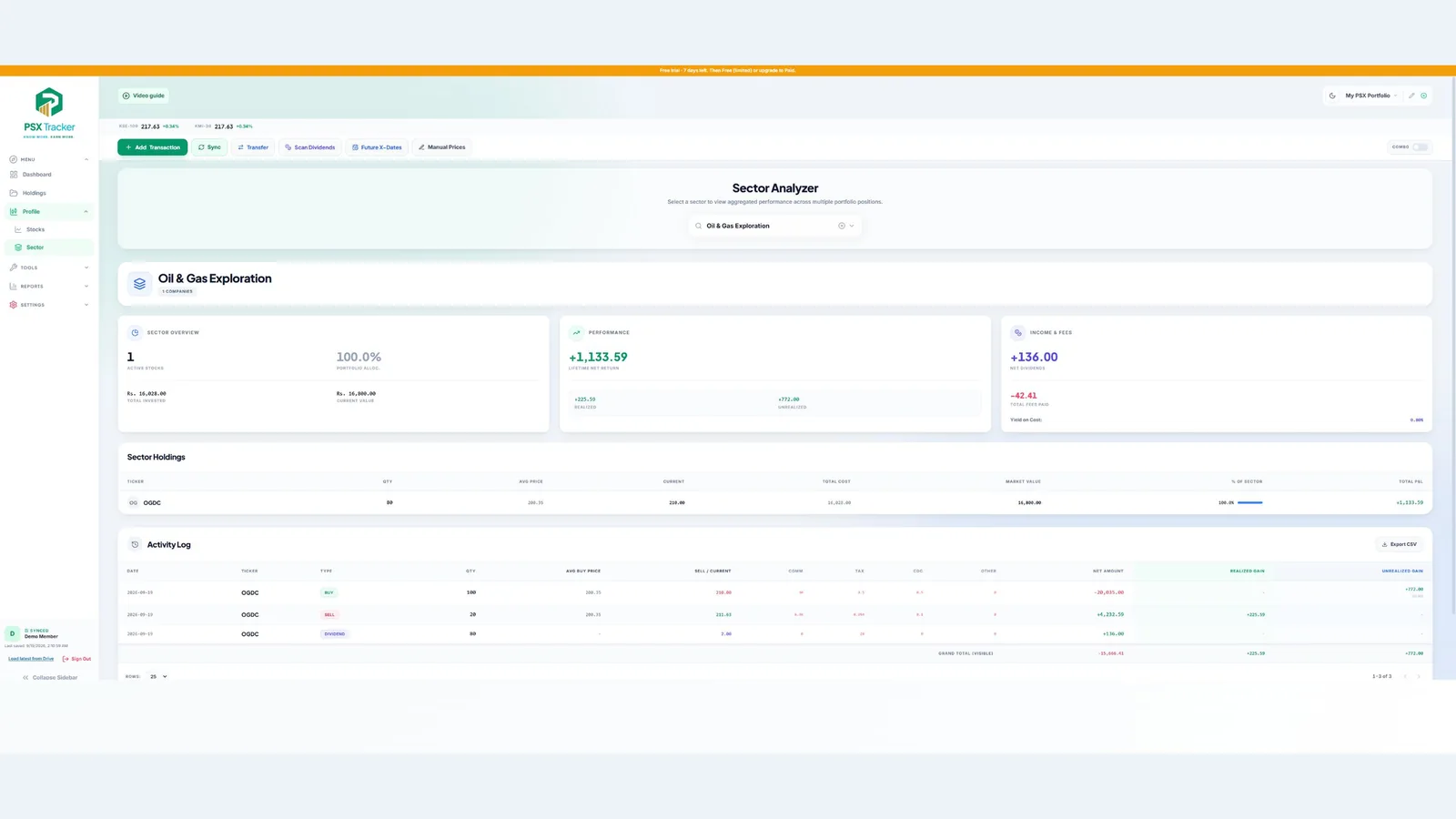The width and height of the screenshot is (1456, 819).
Task: Click the BUY type badge
Action: click(329, 592)
